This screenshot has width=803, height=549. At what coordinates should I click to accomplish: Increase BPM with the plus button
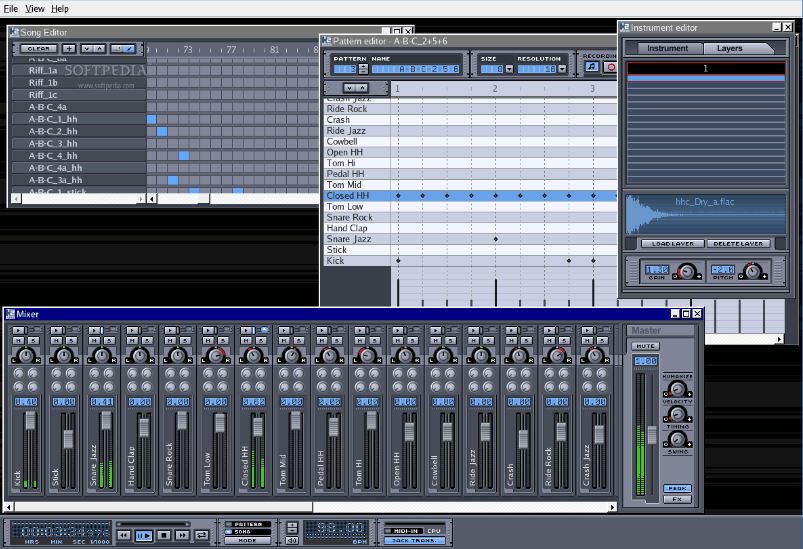[x=292, y=526]
